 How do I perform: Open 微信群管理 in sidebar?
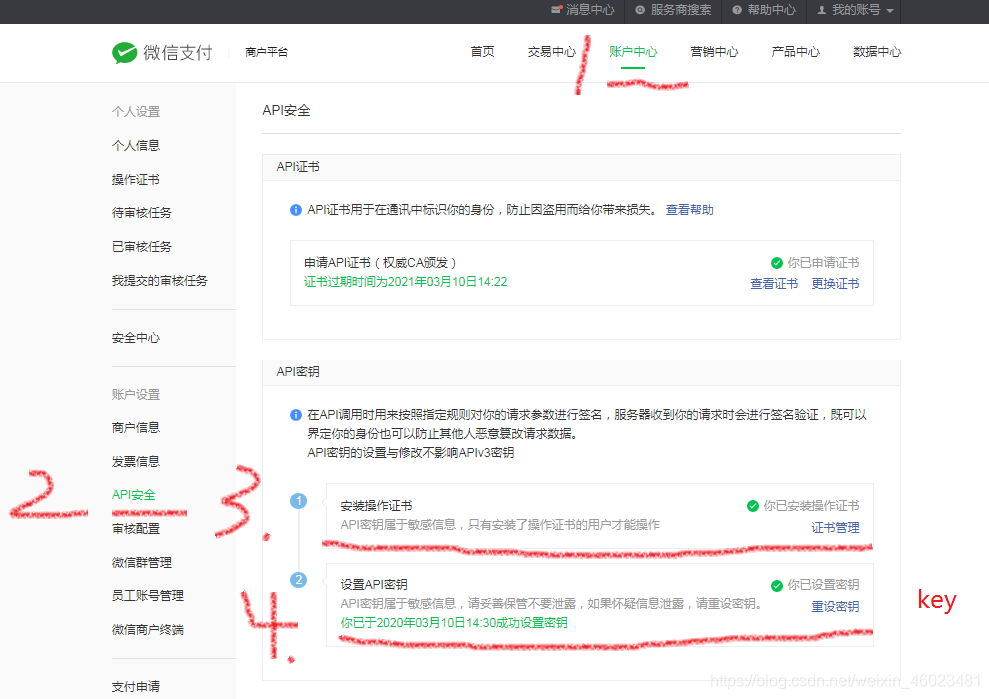141,563
